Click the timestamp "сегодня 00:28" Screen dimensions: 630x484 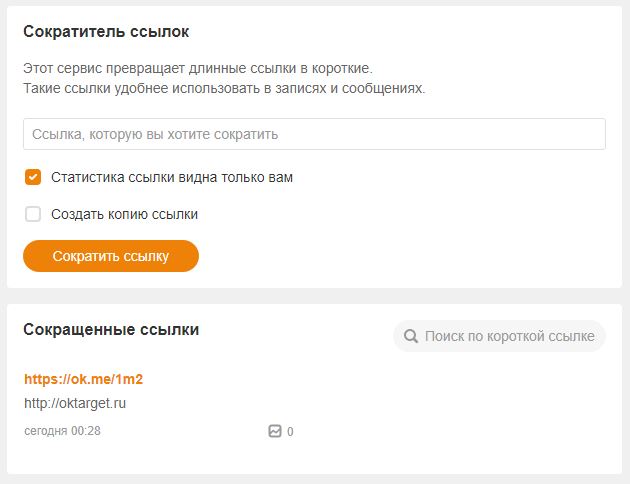pos(62,431)
